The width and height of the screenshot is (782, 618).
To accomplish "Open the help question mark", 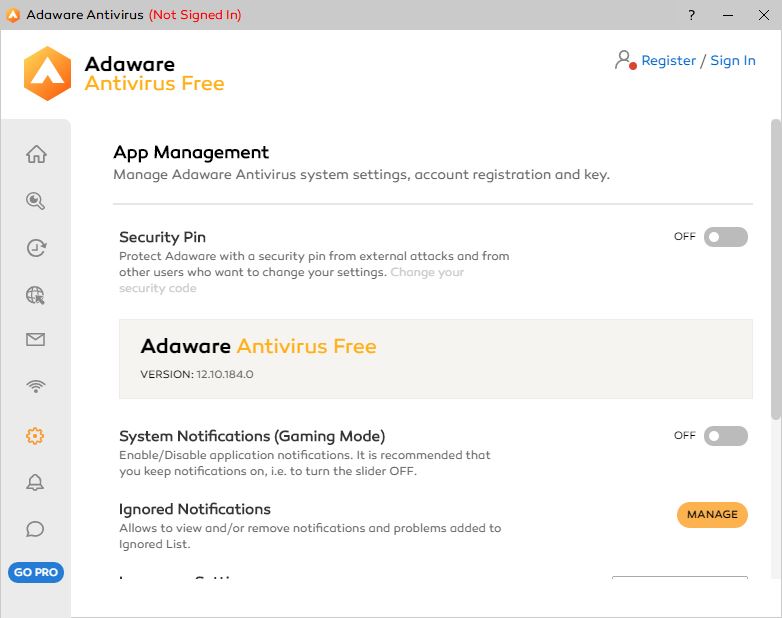I will click(691, 15).
